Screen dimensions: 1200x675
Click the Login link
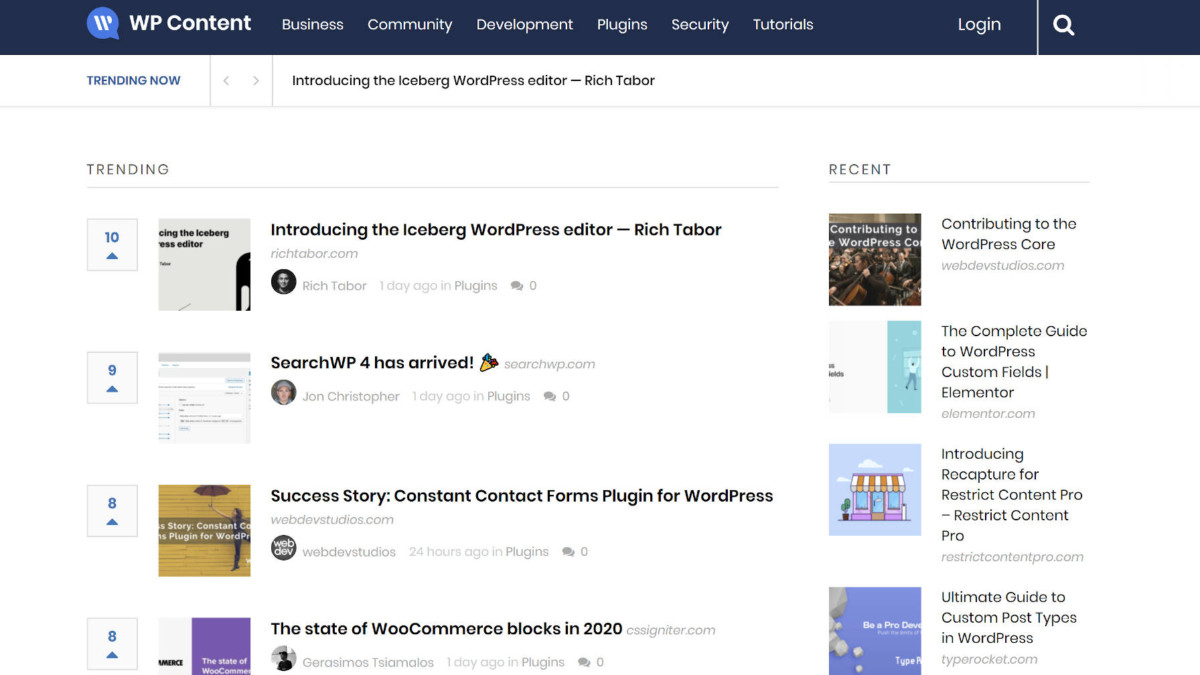coord(978,25)
